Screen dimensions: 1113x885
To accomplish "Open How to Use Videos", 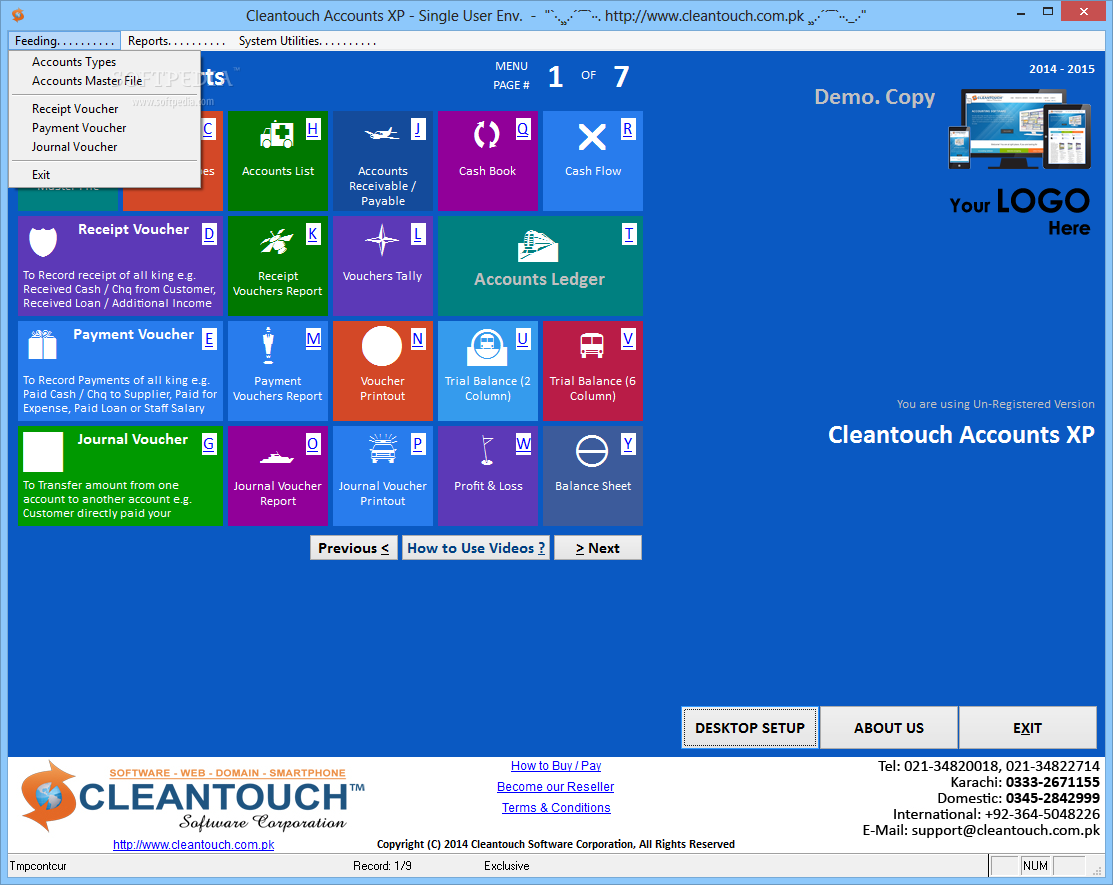I will point(476,548).
